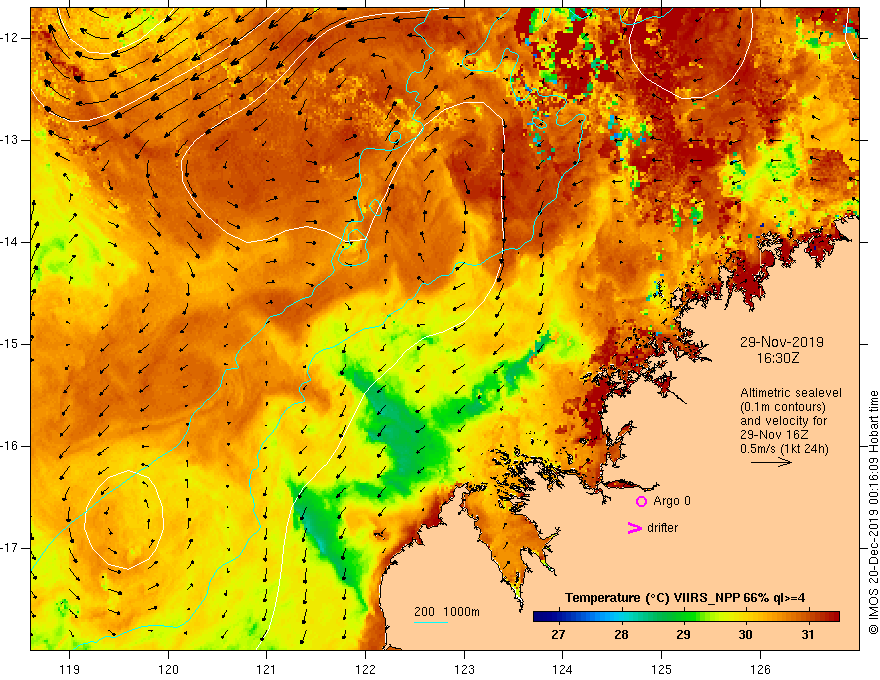Click the latitude axis label '-12'
Image resolution: width=880 pixels, height=680 pixels.
coord(10,38)
